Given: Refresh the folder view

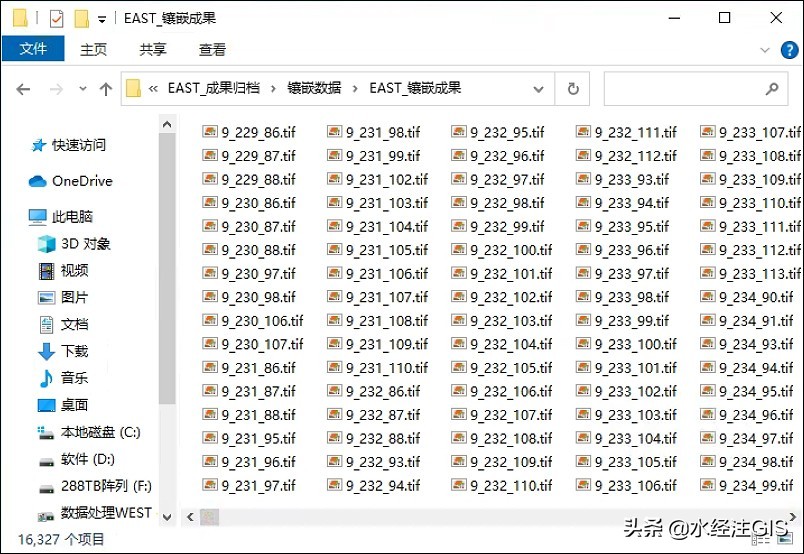Looking at the screenshot, I should tap(573, 89).
